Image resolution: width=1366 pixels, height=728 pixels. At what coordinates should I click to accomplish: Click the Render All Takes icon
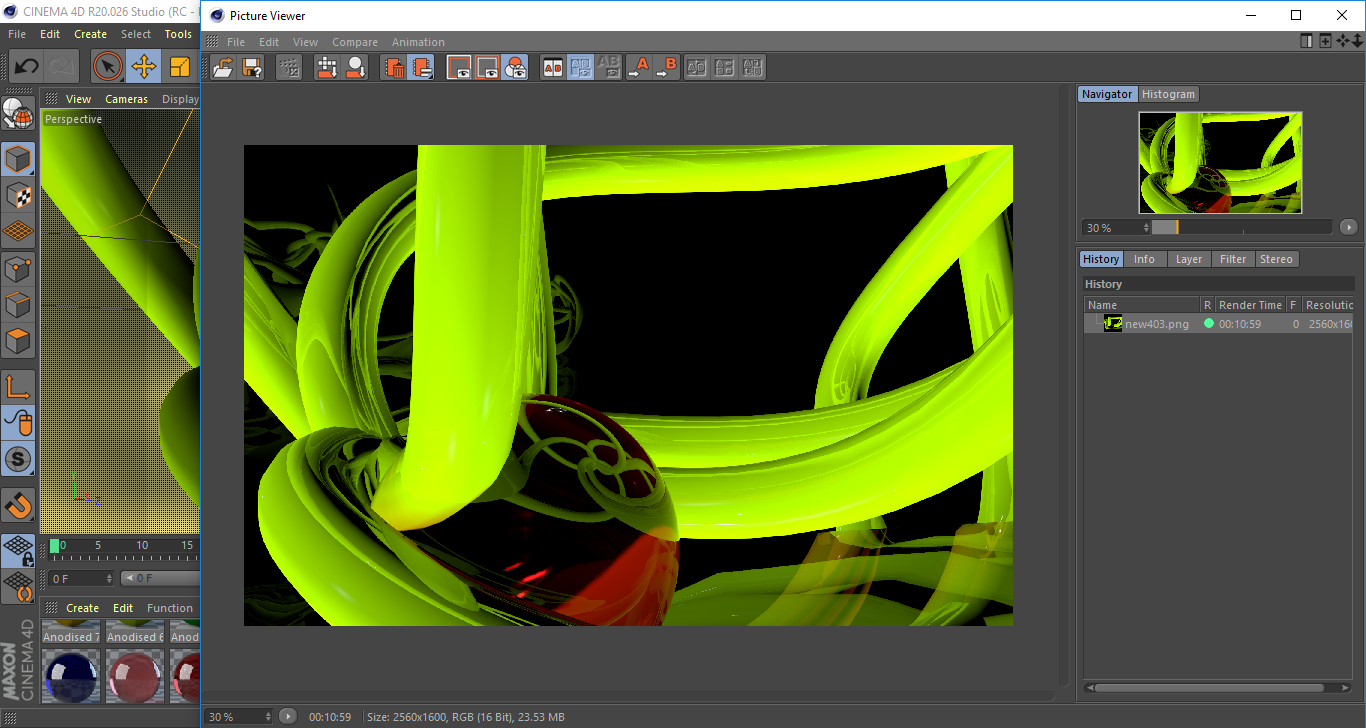(x=327, y=67)
